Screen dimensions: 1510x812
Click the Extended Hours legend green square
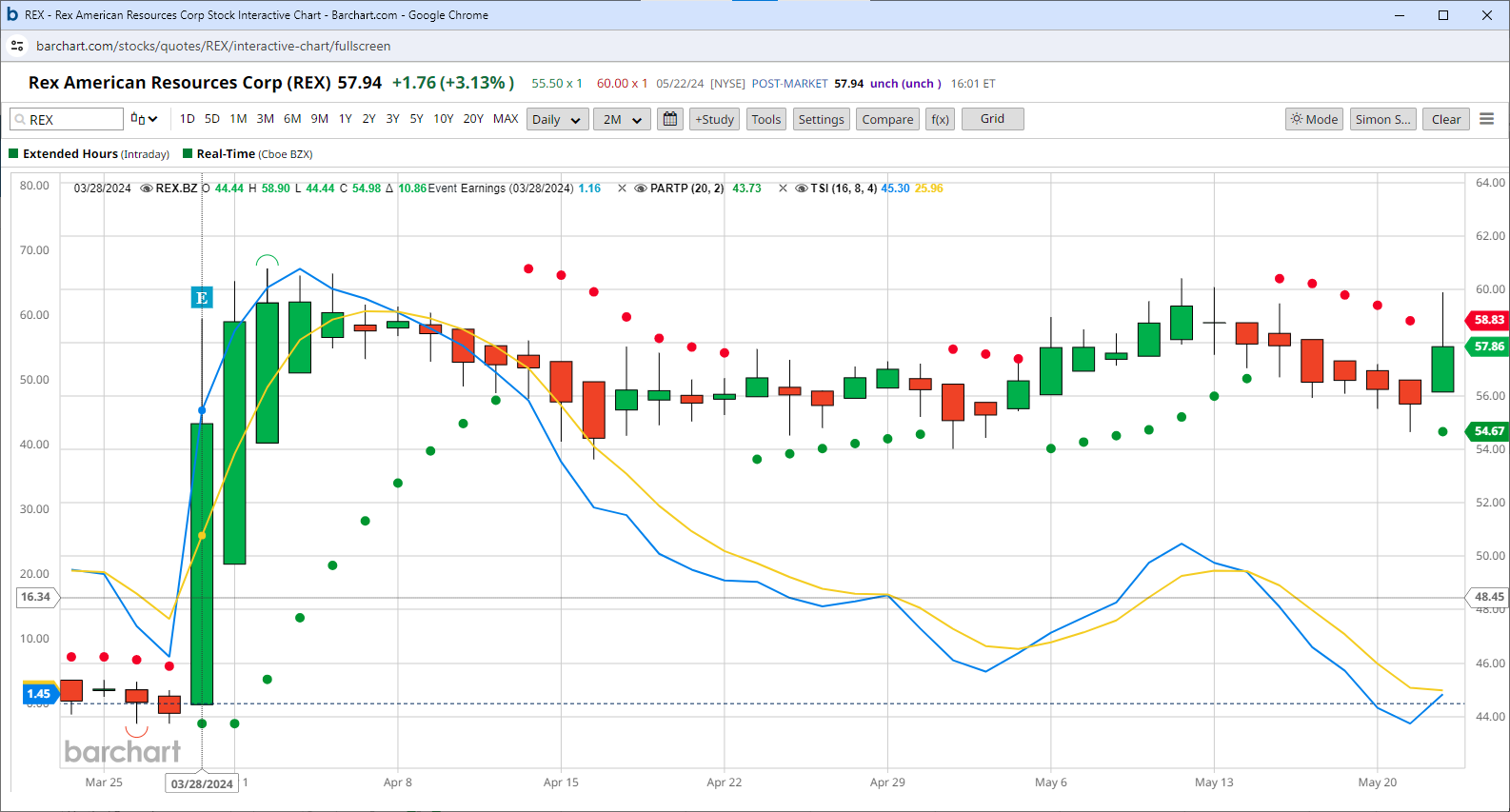click(13, 153)
